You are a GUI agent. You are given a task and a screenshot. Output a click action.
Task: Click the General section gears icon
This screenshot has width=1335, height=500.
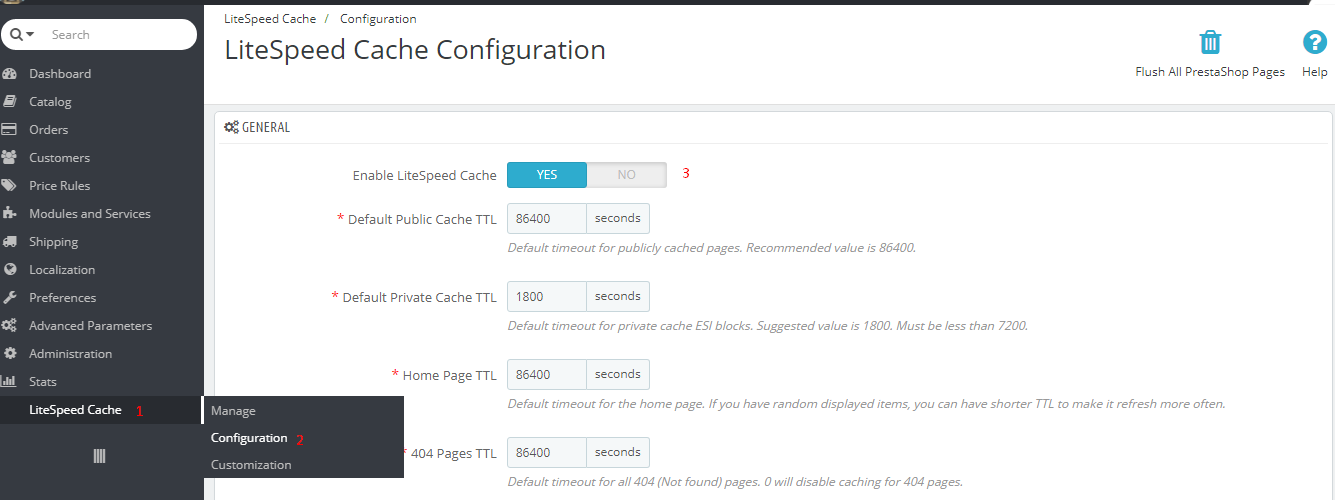point(231,128)
